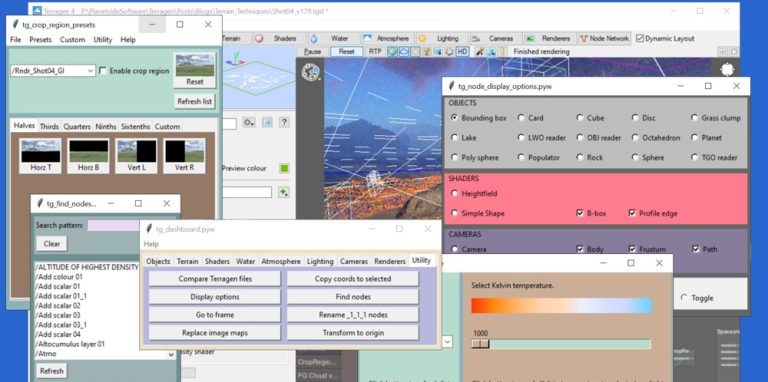
Task: Uncheck the B-box shader checkbox
Action: pyautogui.click(x=580, y=214)
